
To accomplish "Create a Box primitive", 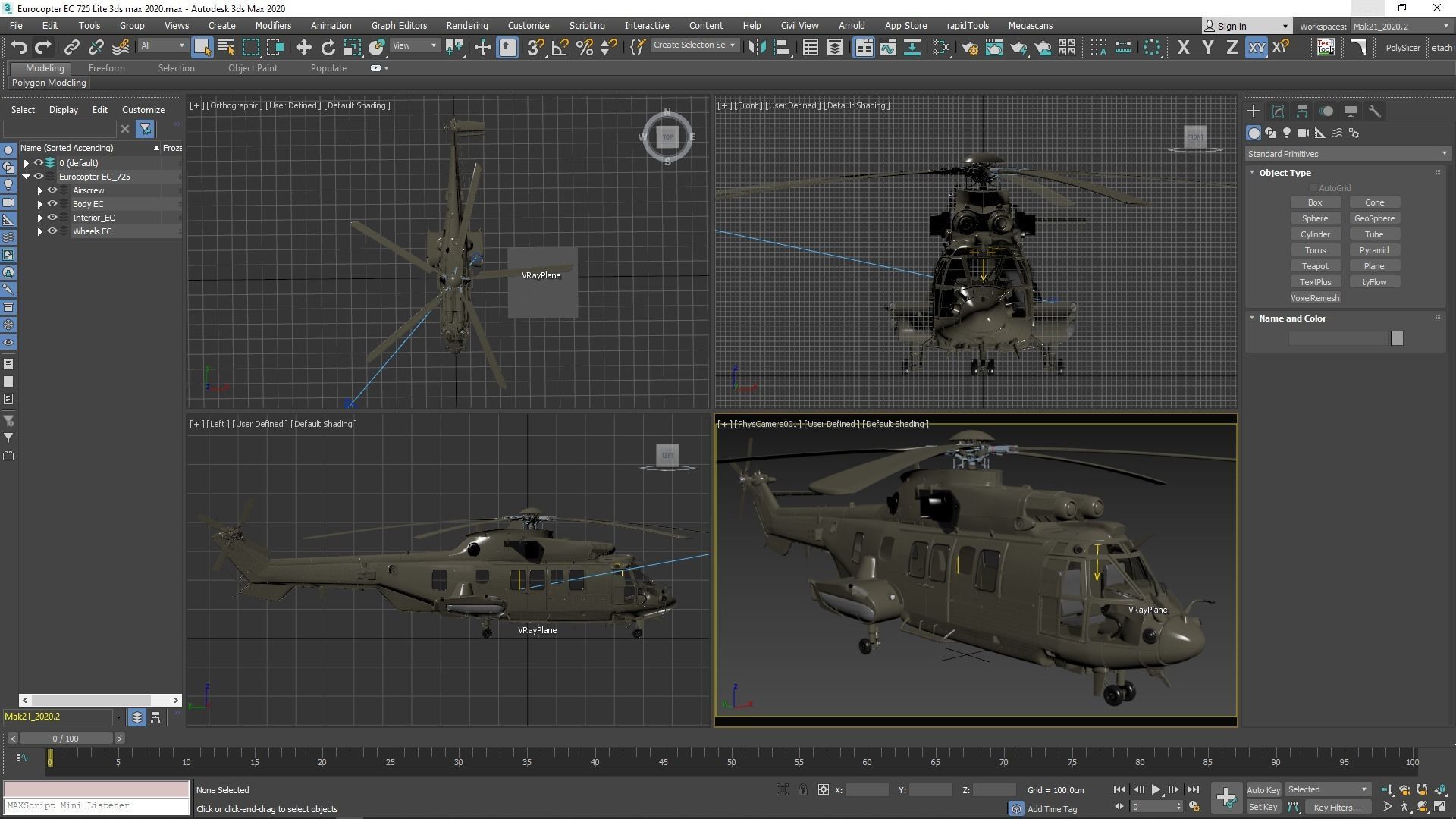I will [1315, 202].
